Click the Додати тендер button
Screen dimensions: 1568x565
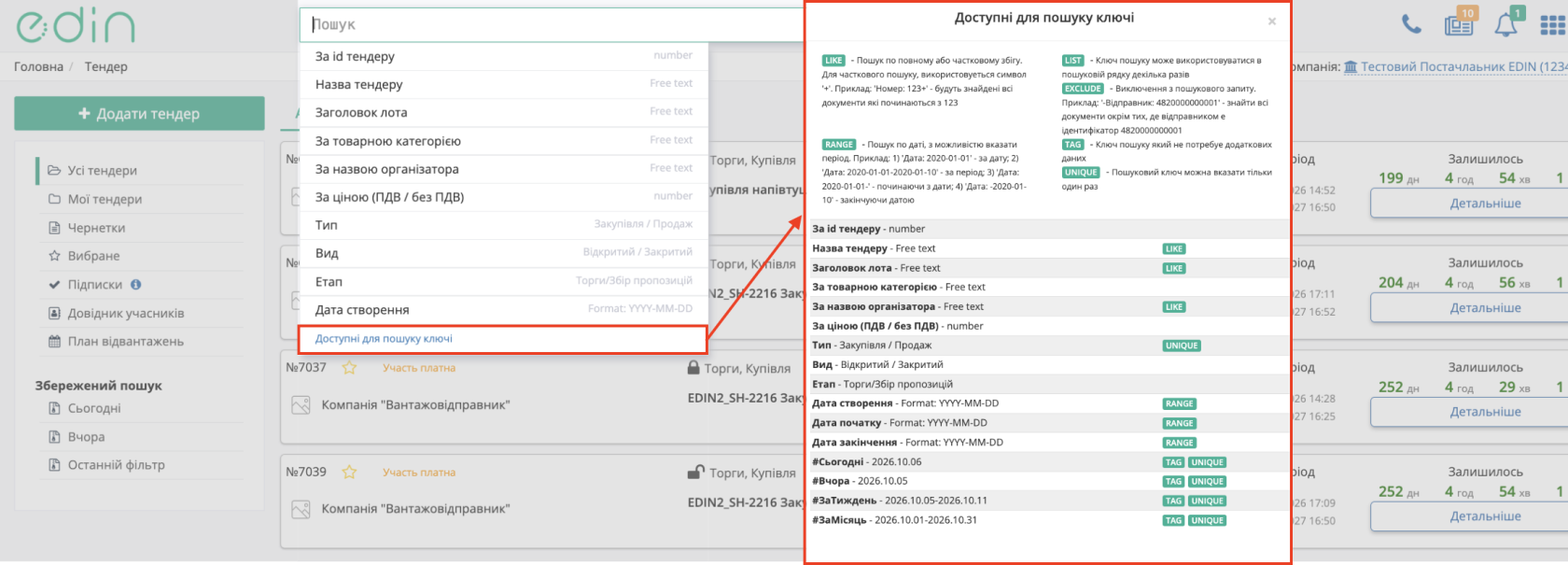[x=139, y=114]
